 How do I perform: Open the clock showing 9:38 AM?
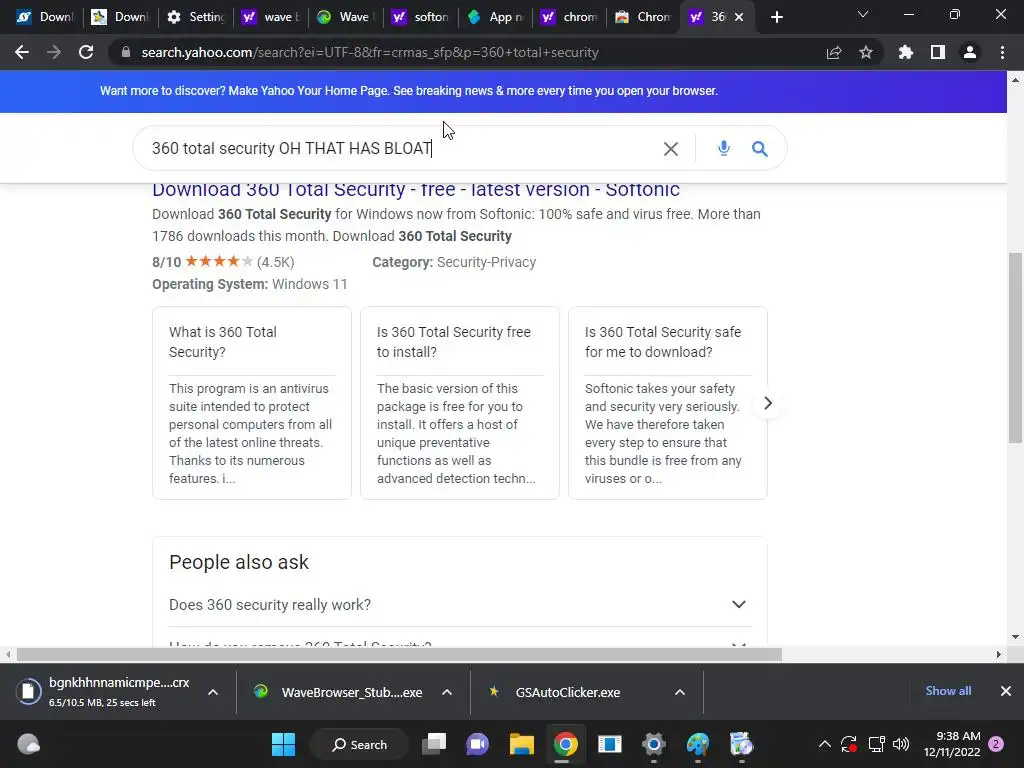tap(952, 744)
